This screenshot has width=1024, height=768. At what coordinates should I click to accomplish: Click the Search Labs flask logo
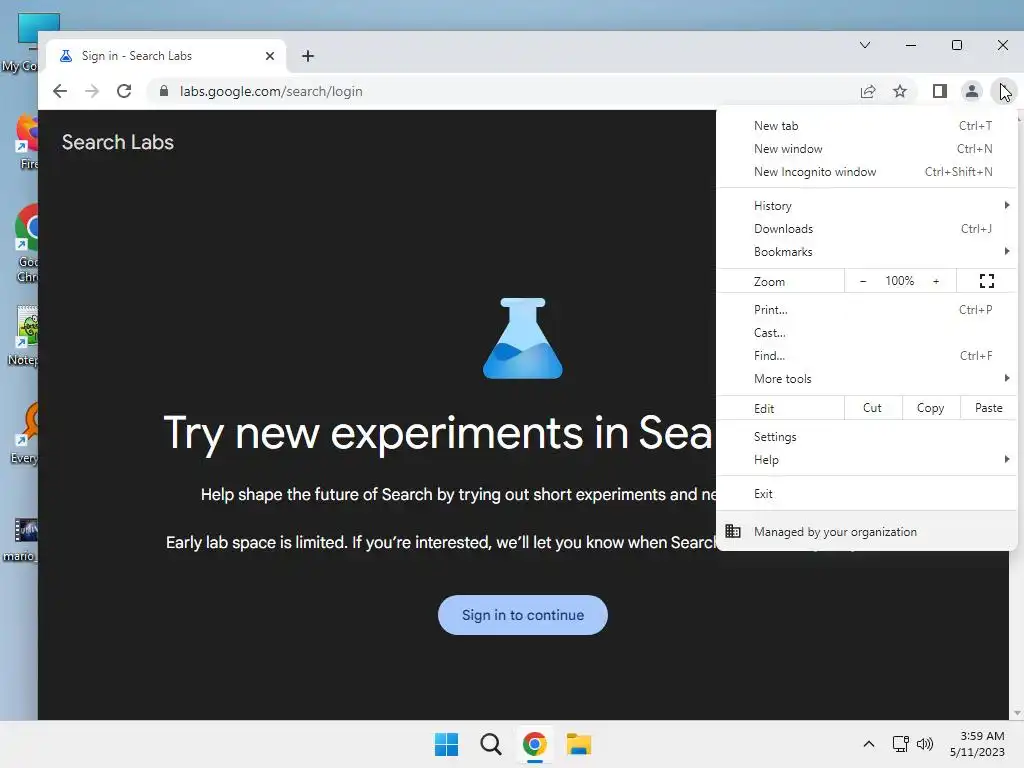pos(522,338)
